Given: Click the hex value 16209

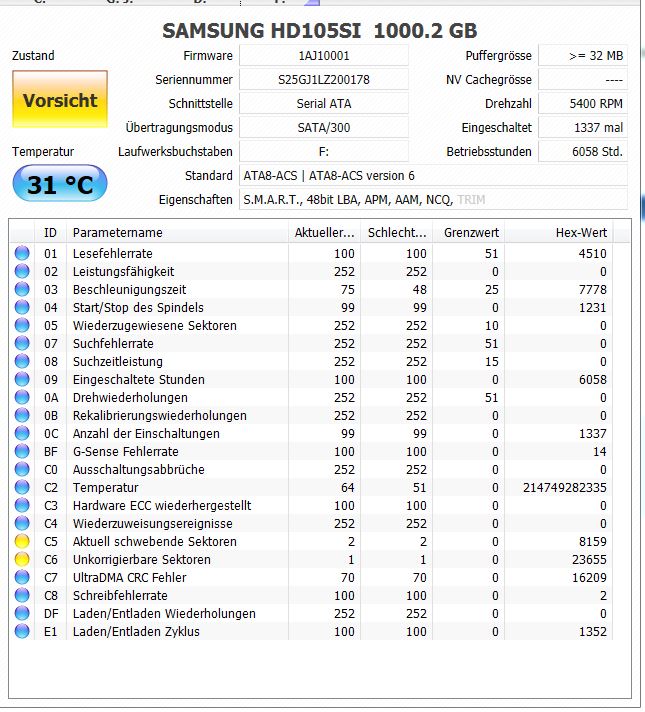Looking at the screenshot, I should pos(589,578).
